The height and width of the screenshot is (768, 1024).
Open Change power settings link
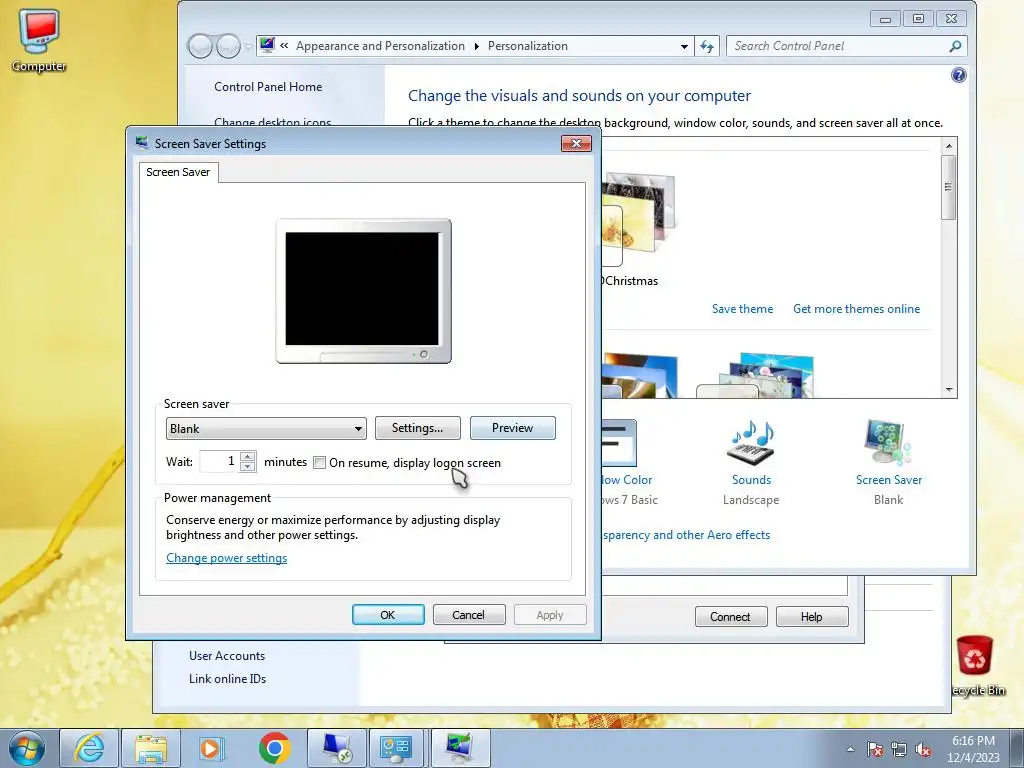(x=227, y=558)
